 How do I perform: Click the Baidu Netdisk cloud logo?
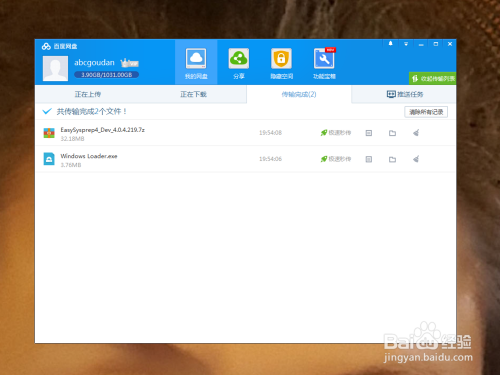click(x=46, y=46)
